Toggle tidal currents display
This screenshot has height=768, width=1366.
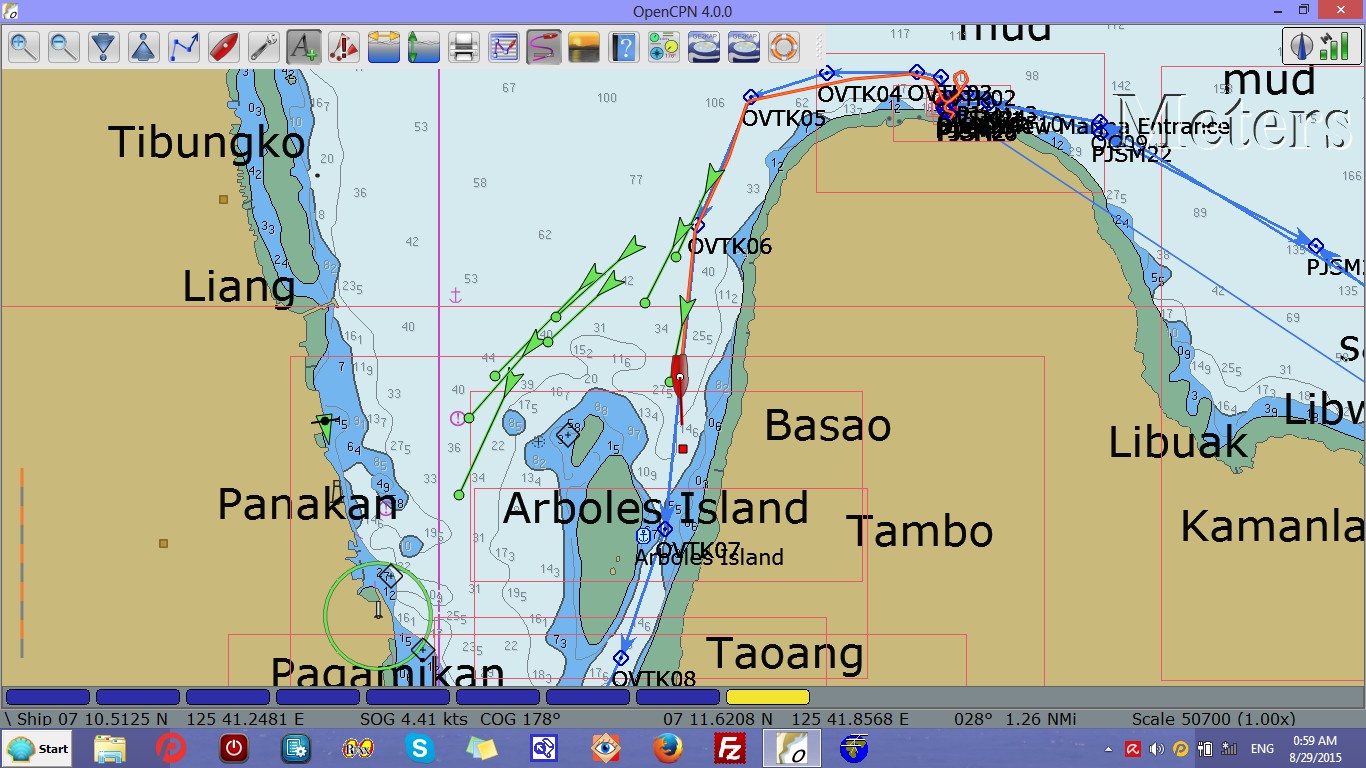coord(424,46)
